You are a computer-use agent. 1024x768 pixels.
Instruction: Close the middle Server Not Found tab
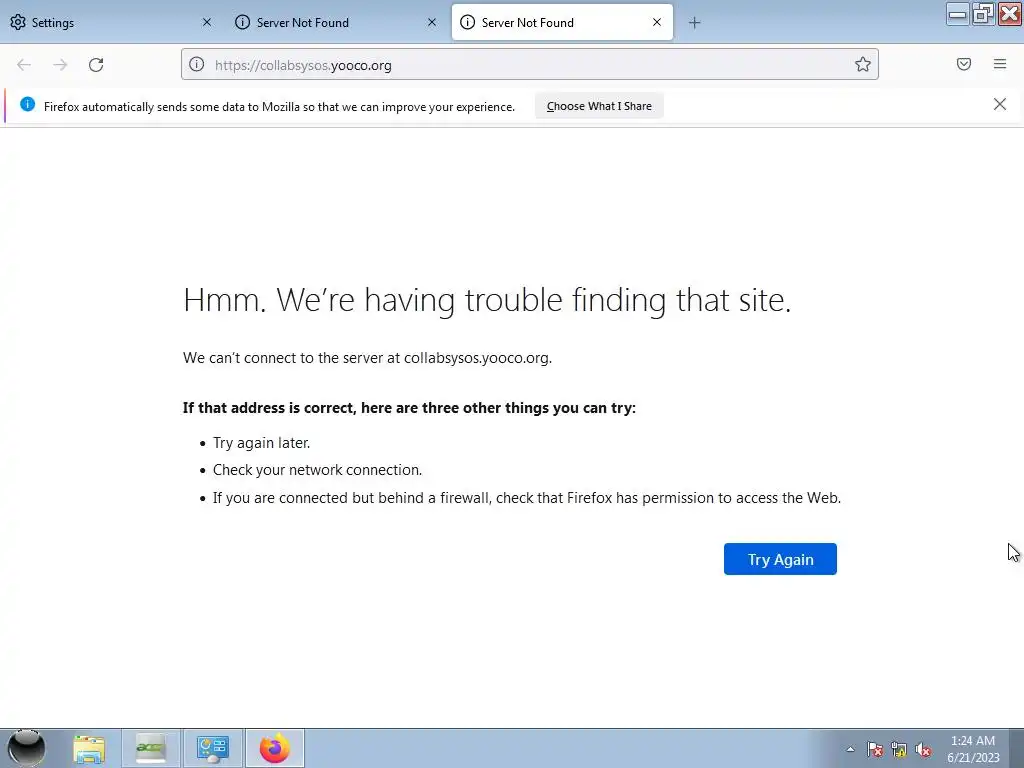[x=432, y=22]
